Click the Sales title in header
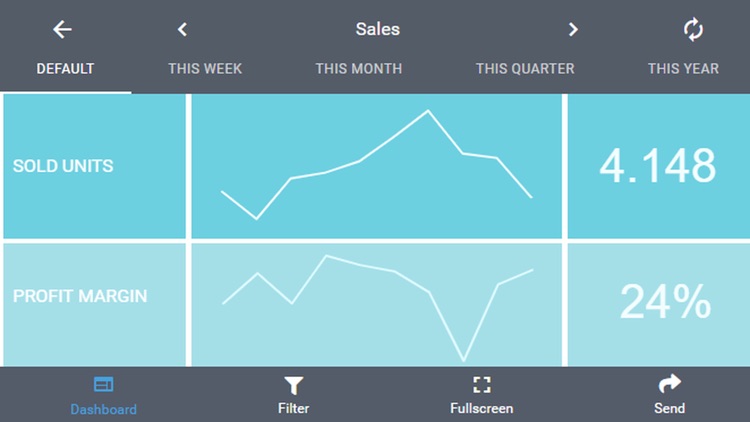The height and width of the screenshot is (422, 750). pos(377,29)
